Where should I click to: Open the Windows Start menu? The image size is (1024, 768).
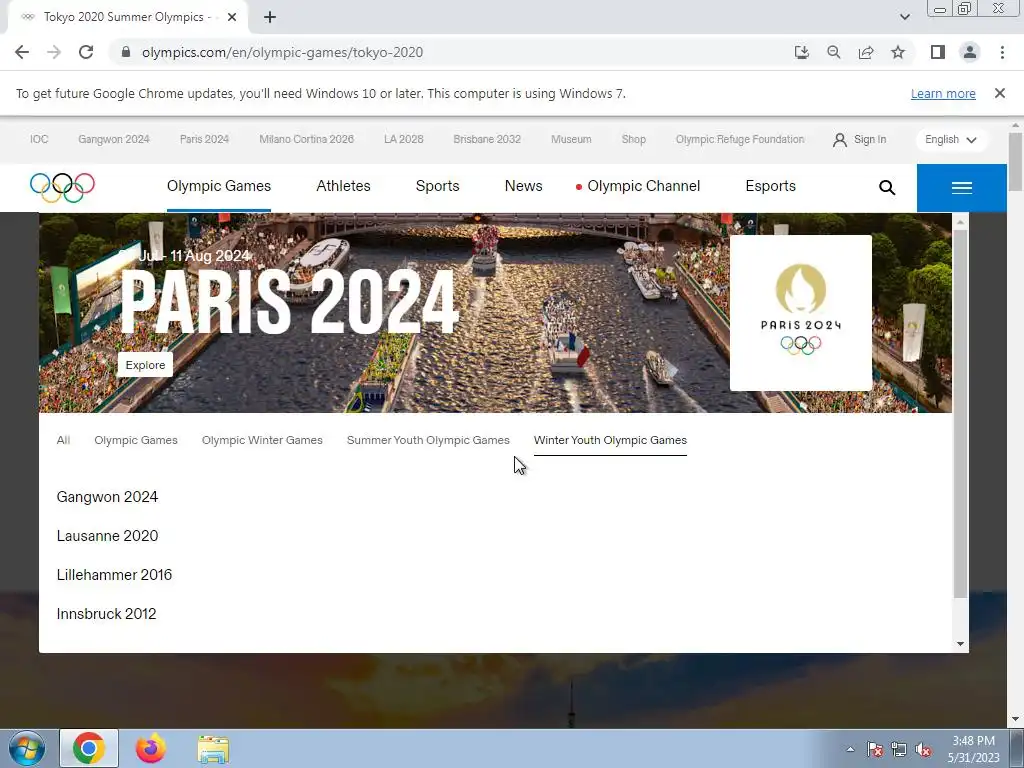[26, 748]
